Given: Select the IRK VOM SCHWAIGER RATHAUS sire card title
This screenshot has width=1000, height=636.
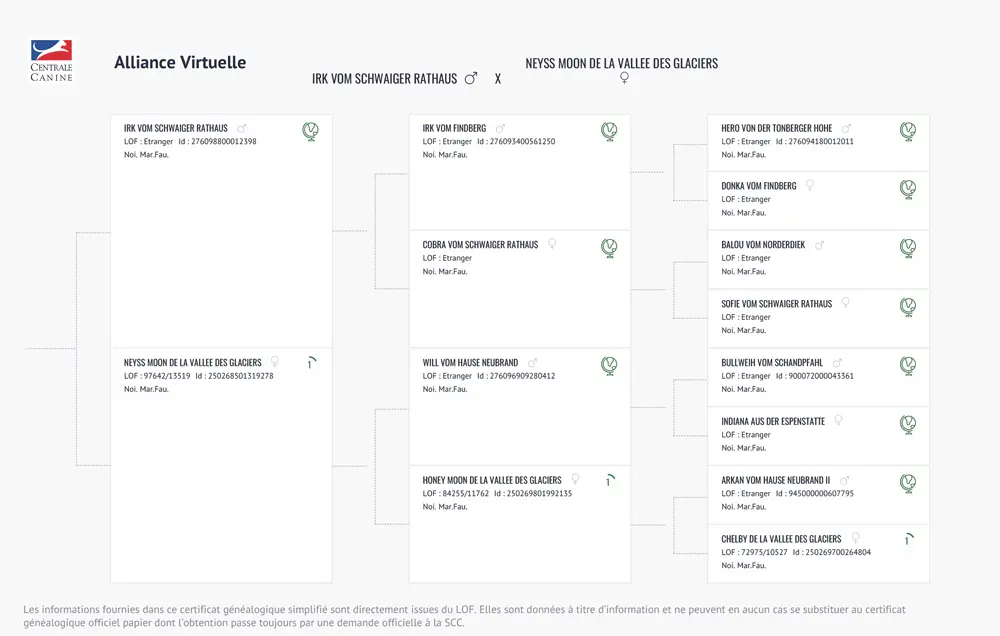Looking at the screenshot, I should [x=175, y=128].
